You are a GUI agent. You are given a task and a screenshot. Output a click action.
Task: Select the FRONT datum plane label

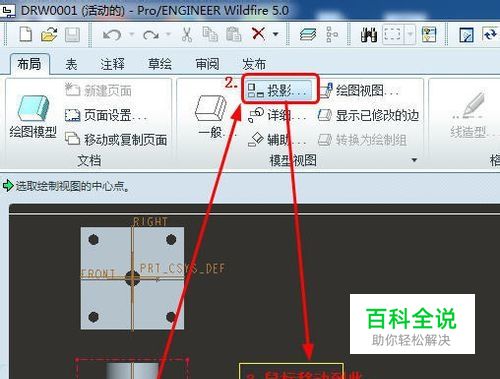pos(98,274)
